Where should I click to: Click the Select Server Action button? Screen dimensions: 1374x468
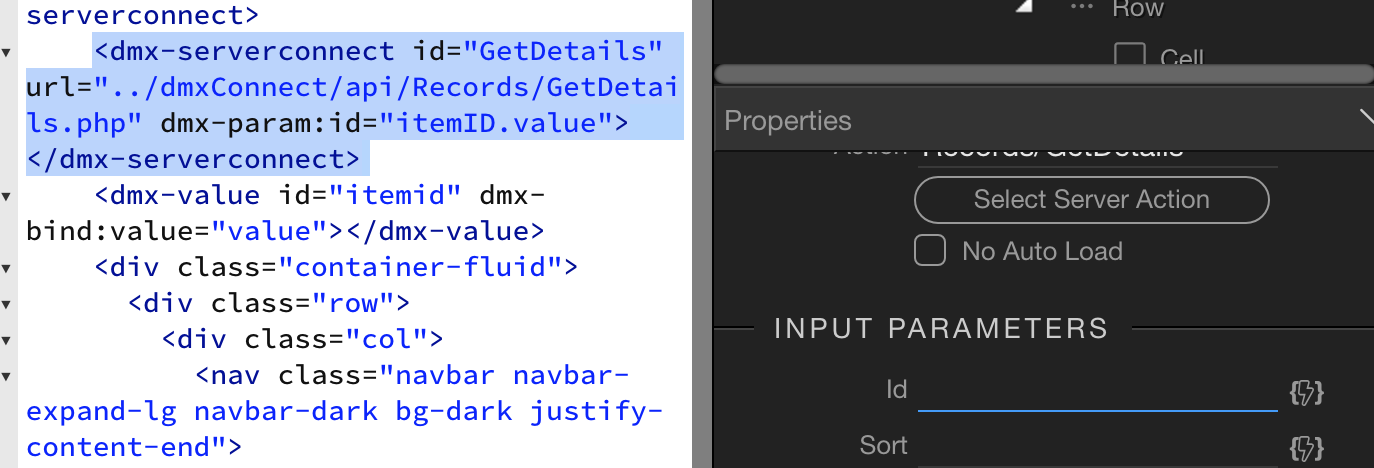[x=1092, y=199]
